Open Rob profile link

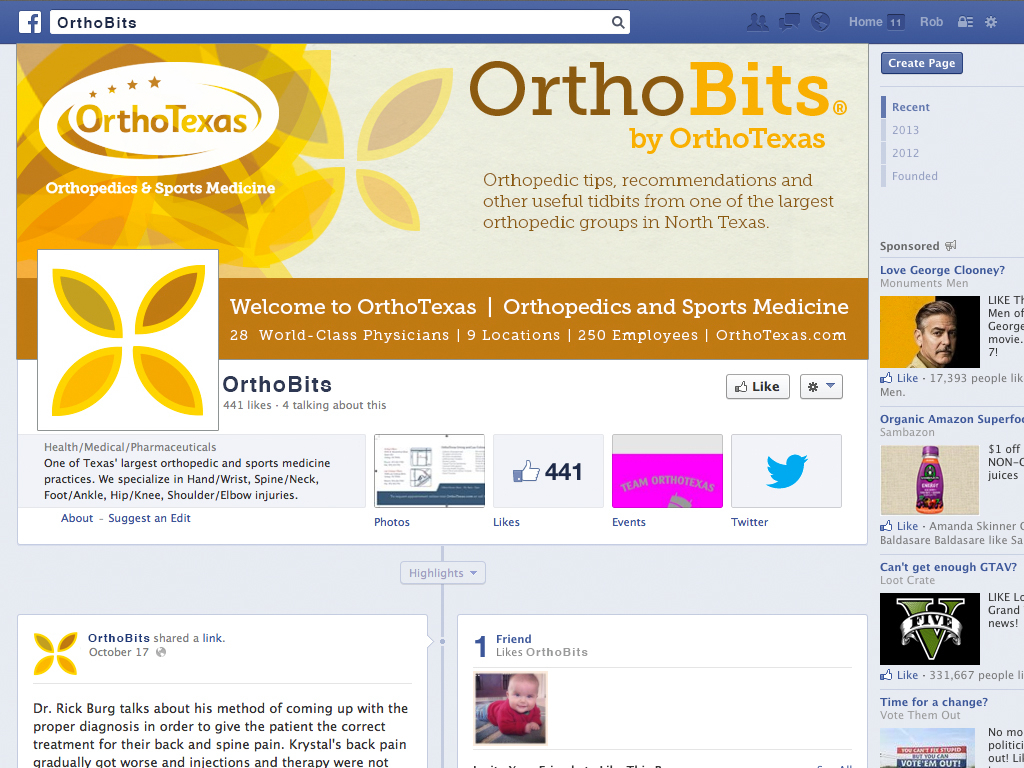931,22
